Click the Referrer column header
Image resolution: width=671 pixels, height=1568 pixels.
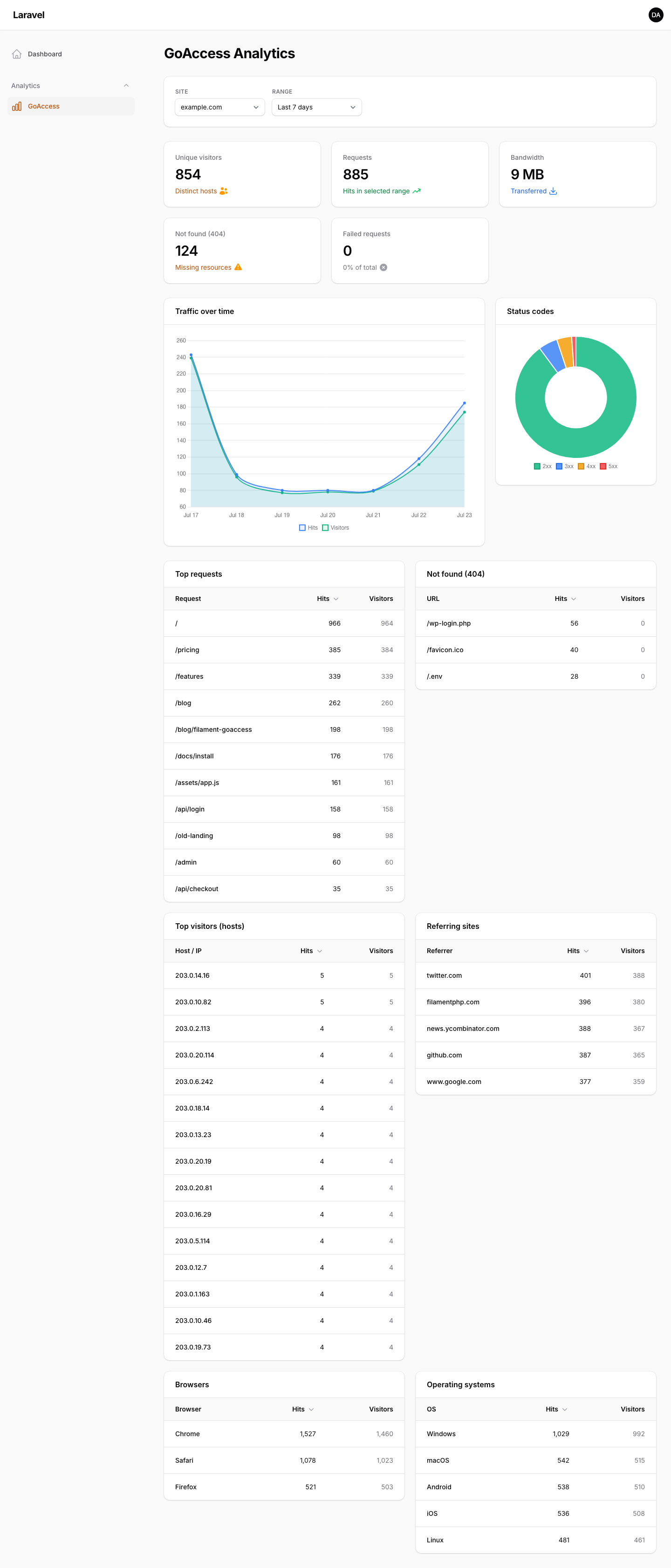pos(439,951)
